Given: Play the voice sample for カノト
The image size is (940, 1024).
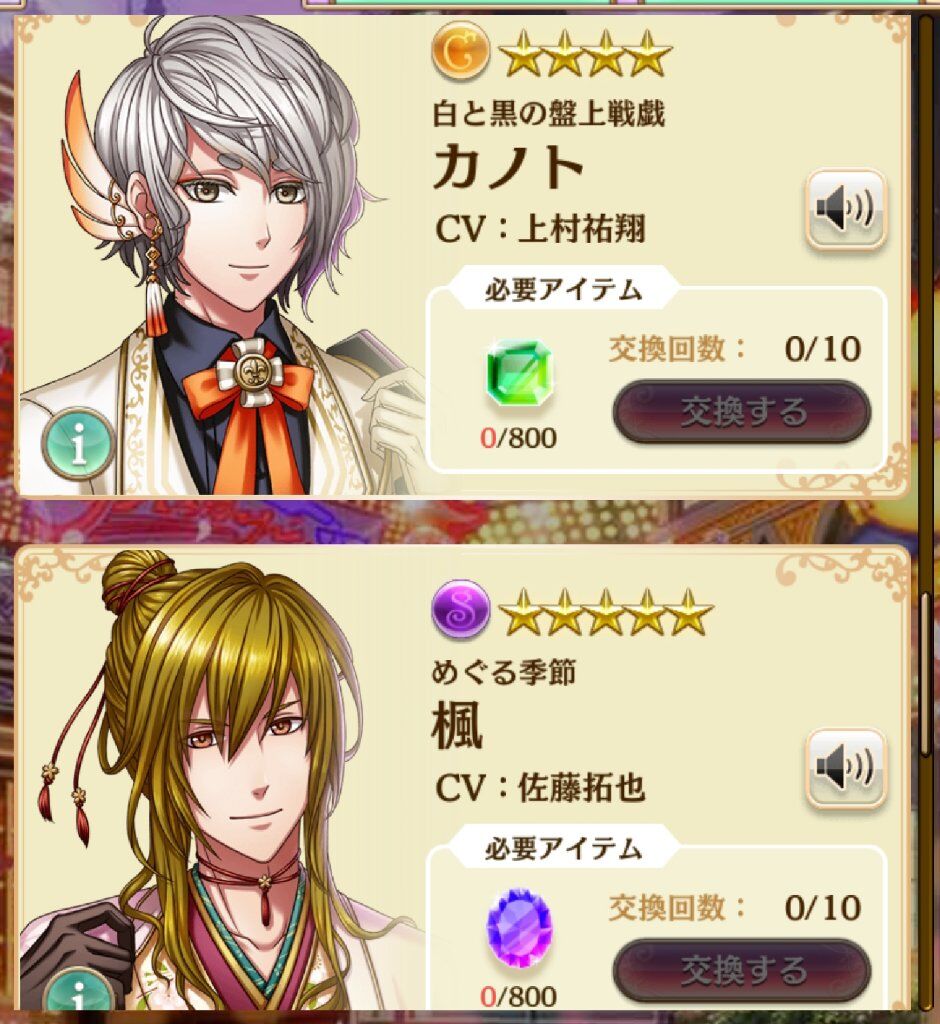Looking at the screenshot, I should [x=846, y=210].
